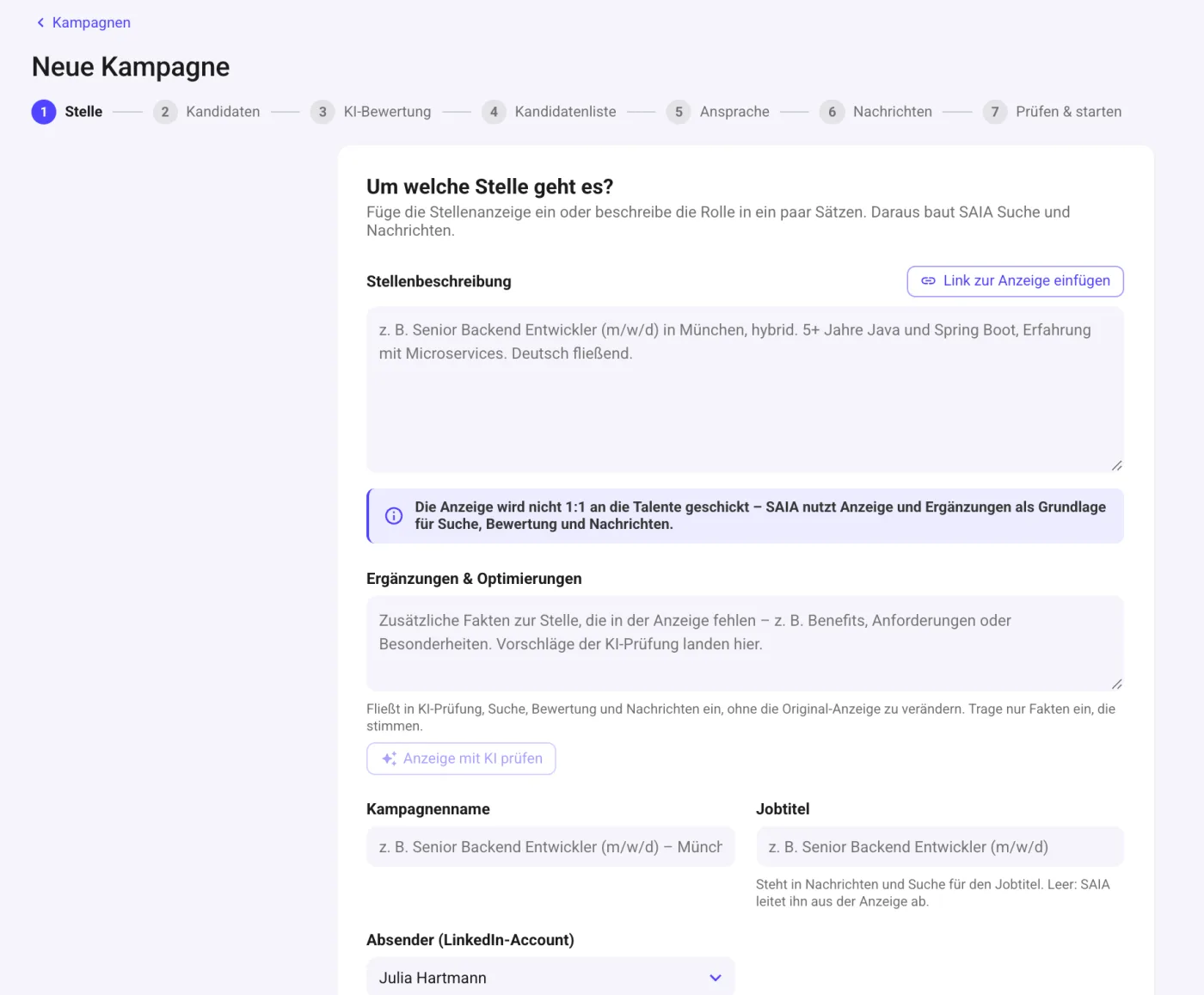
Task: Jump to step 7 Prüfen & starten
Action: click(1053, 112)
